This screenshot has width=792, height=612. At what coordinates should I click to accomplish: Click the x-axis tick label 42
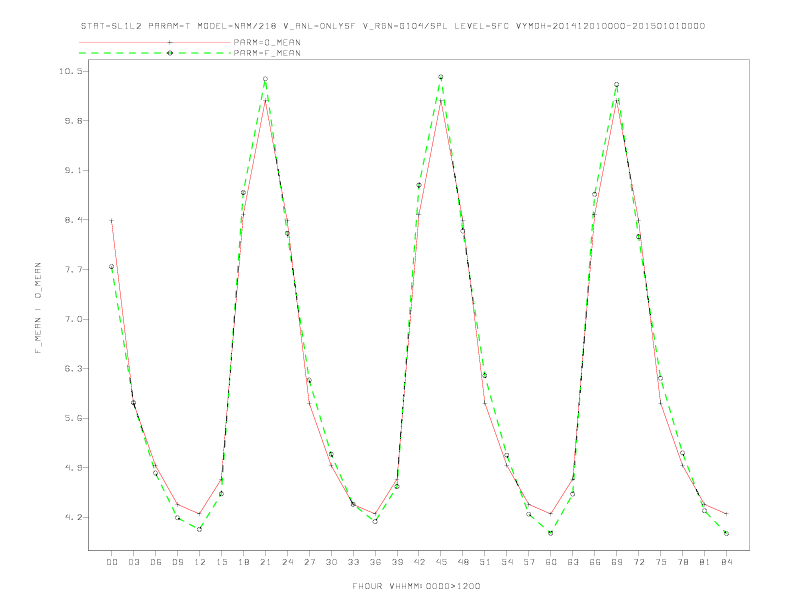(x=419, y=562)
